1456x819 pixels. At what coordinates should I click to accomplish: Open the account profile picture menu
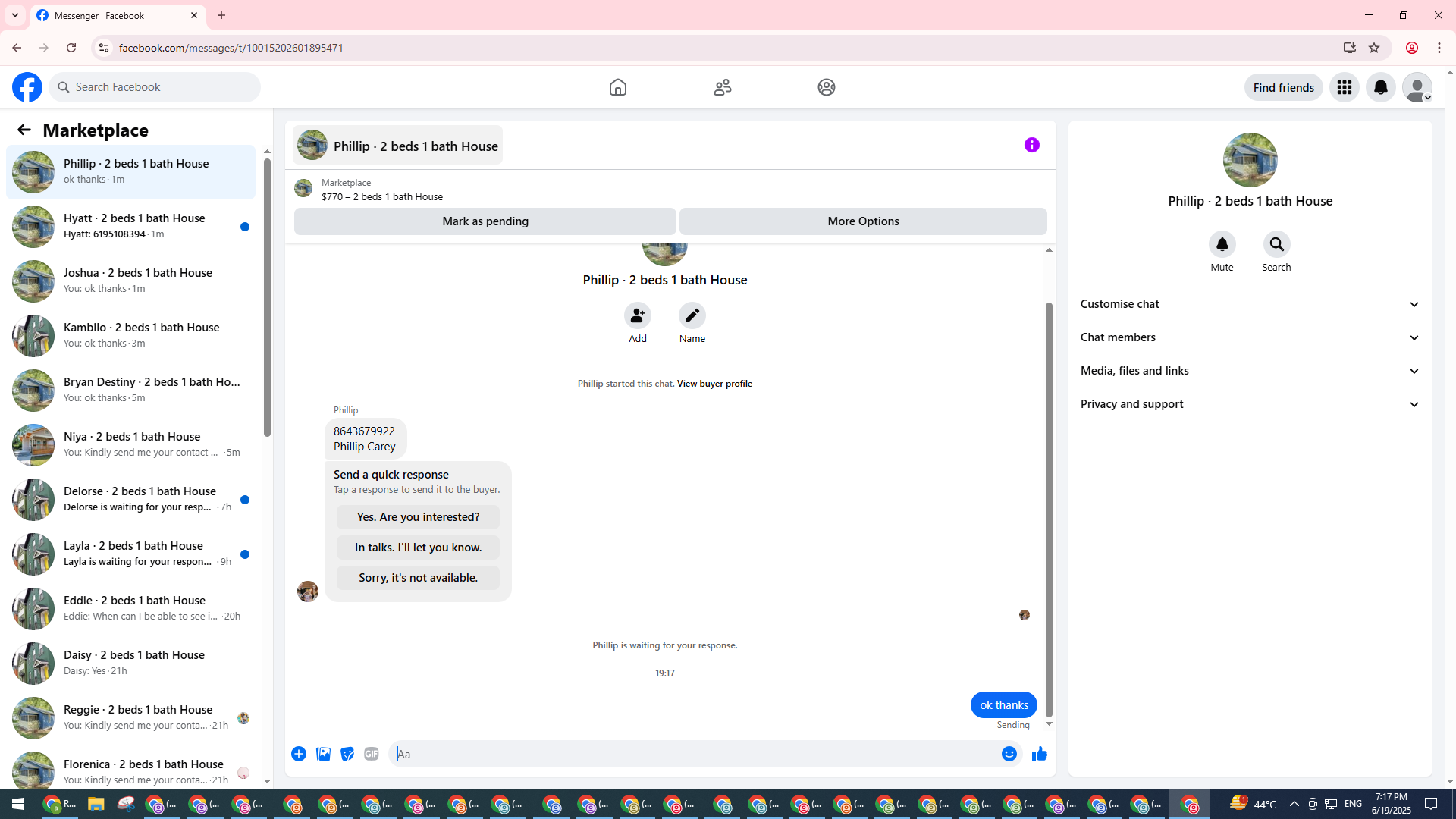coord(1417,87)
